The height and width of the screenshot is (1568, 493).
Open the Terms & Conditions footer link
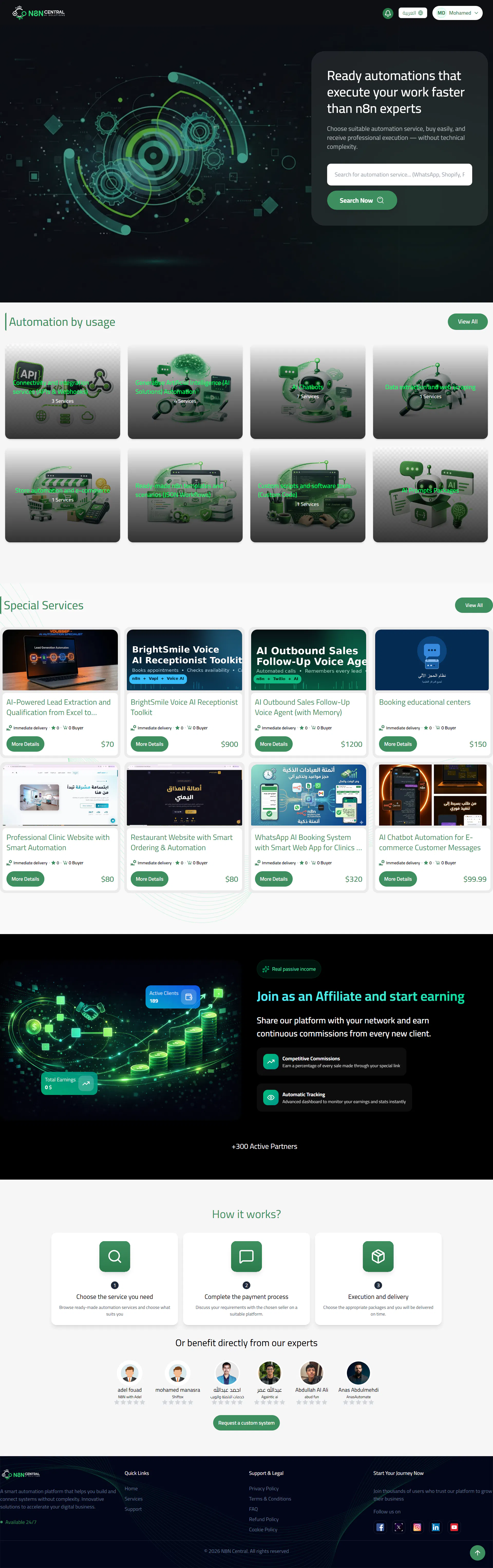[270, 1499]
